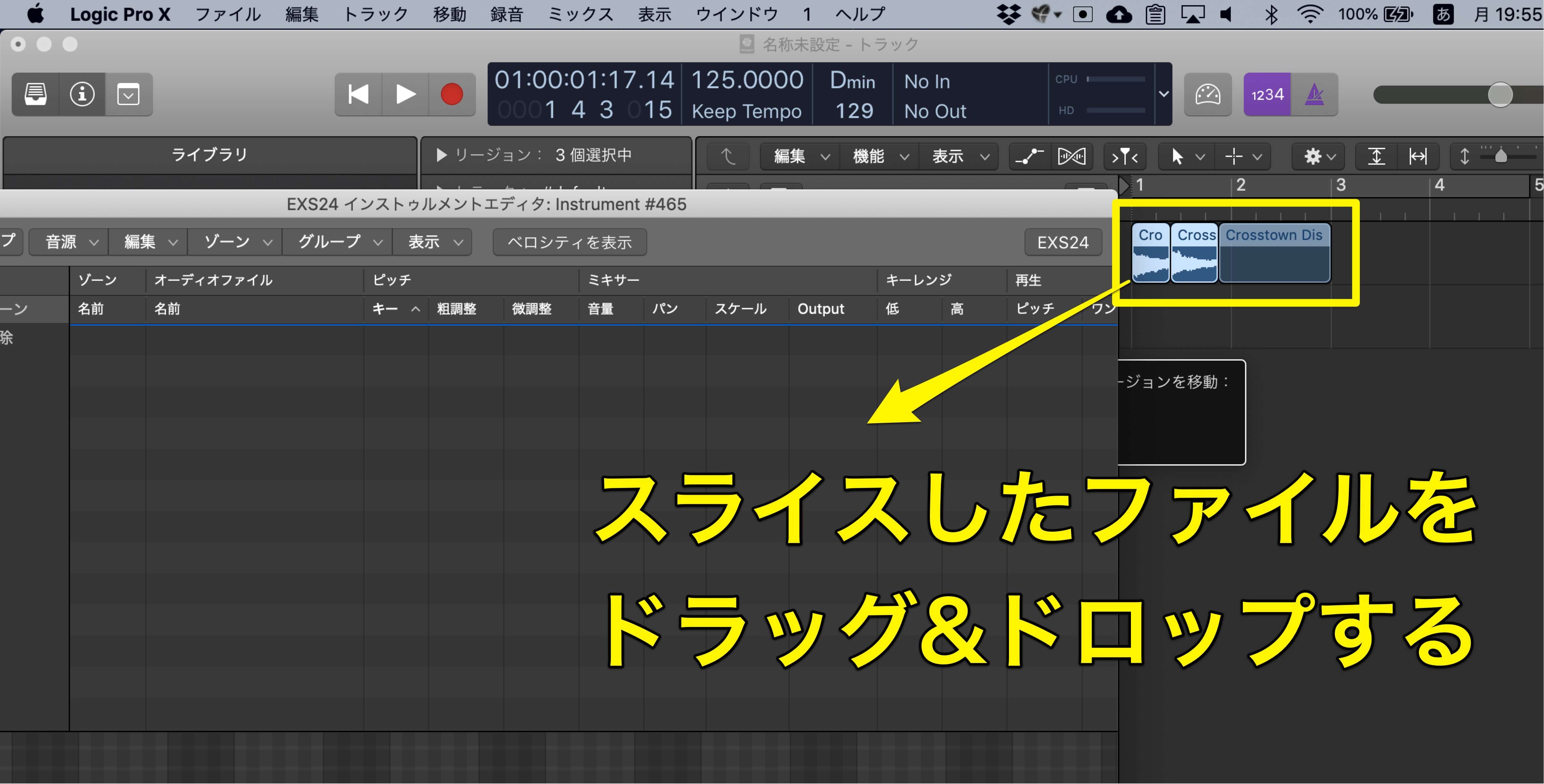Click the red Record button
Screen dimensions: 1544x784
pos(452,95)
